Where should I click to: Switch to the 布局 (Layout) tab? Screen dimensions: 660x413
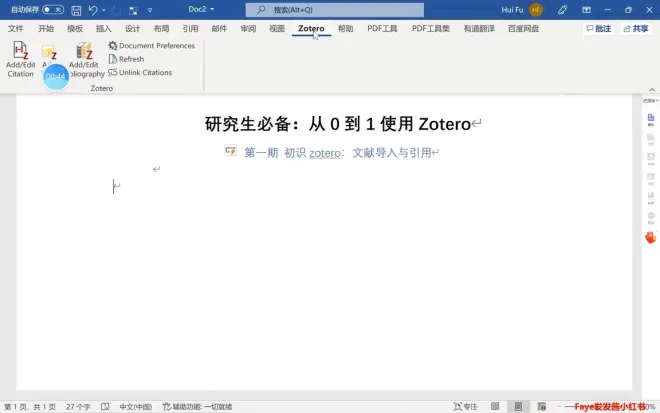[x=161, y=29]
